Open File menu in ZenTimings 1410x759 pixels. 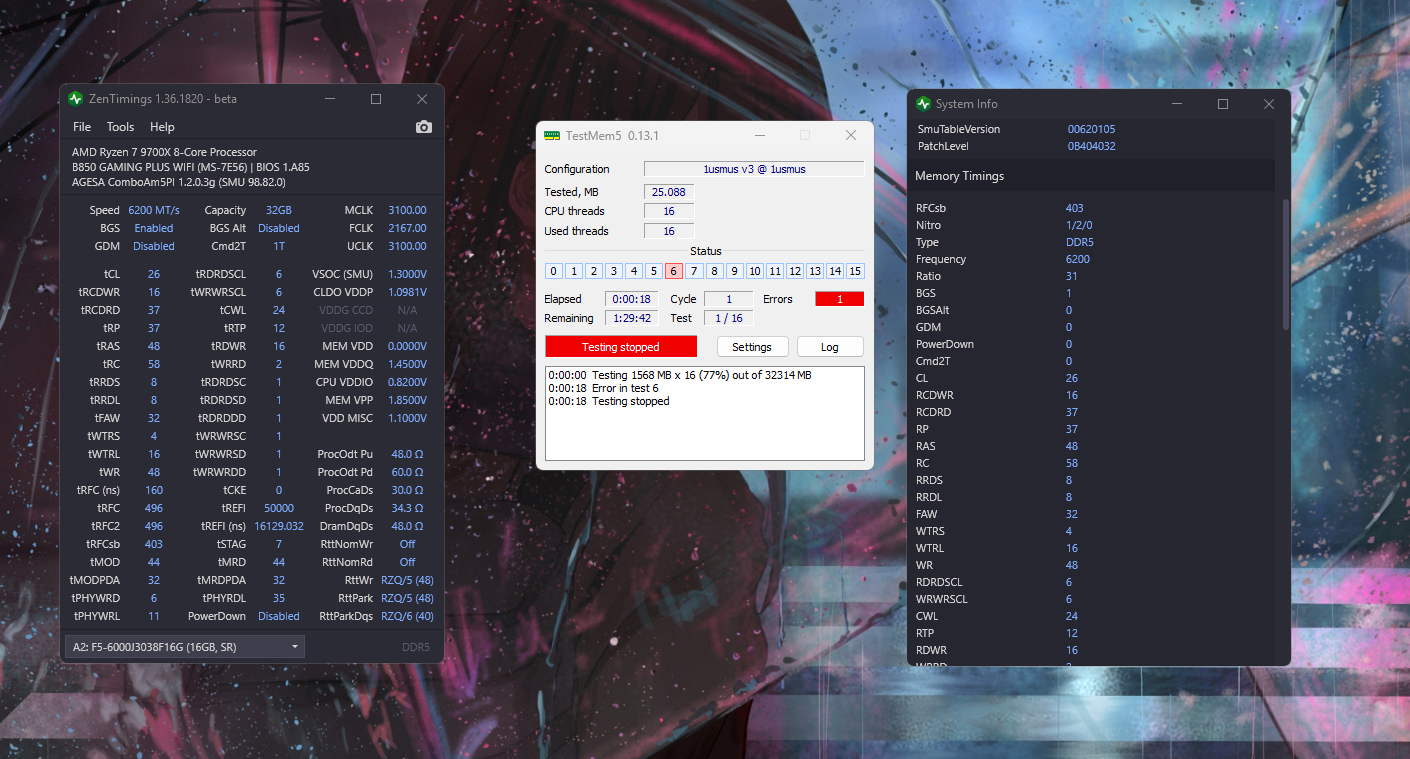[x=82, y=127]
